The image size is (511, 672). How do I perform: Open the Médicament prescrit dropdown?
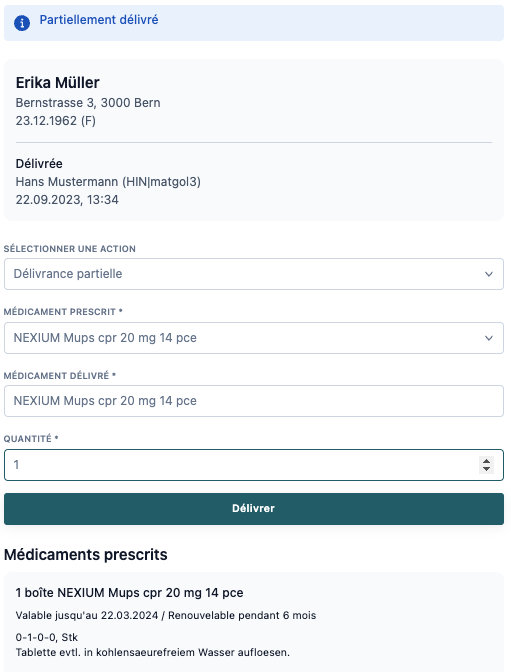tap(254, 338)
